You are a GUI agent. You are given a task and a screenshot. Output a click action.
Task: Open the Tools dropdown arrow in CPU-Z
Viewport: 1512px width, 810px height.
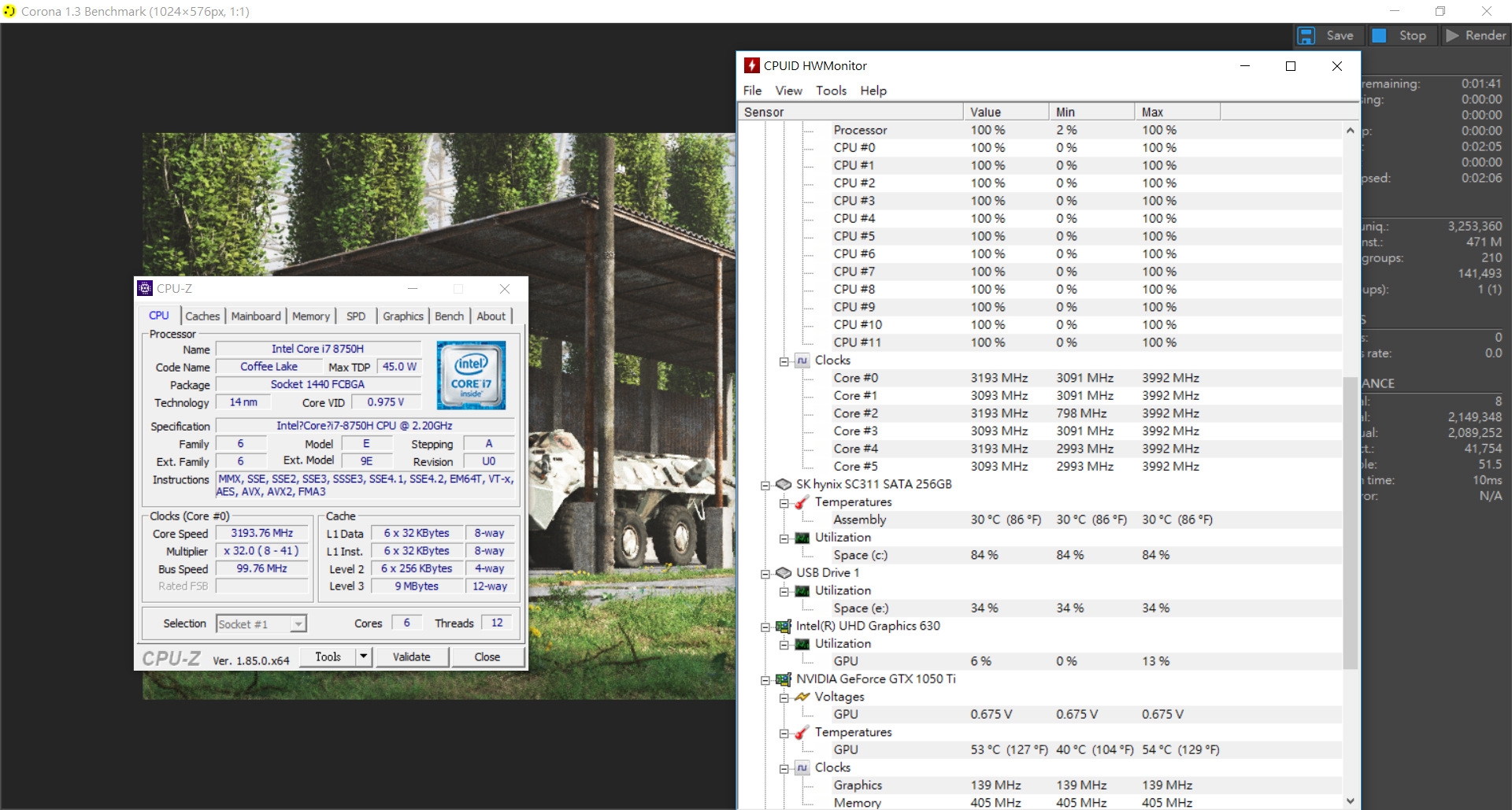[x=363, y=657]
